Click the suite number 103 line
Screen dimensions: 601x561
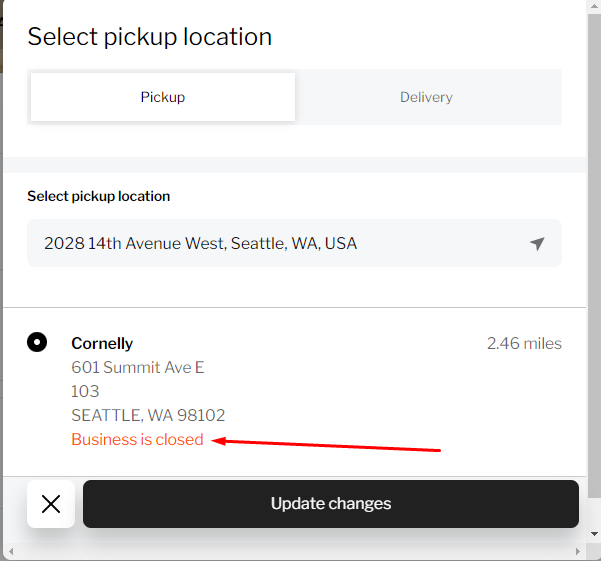85,391
